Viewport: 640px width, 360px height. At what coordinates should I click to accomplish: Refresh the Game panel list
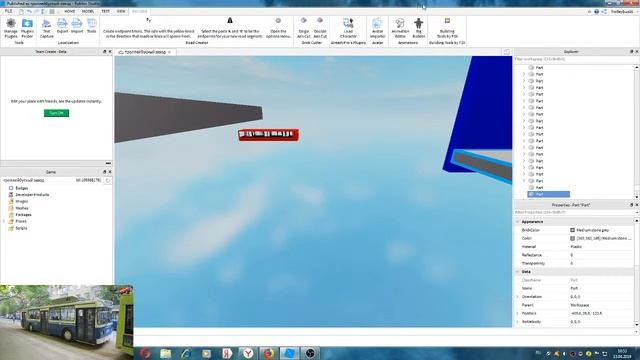coord(108,180)
